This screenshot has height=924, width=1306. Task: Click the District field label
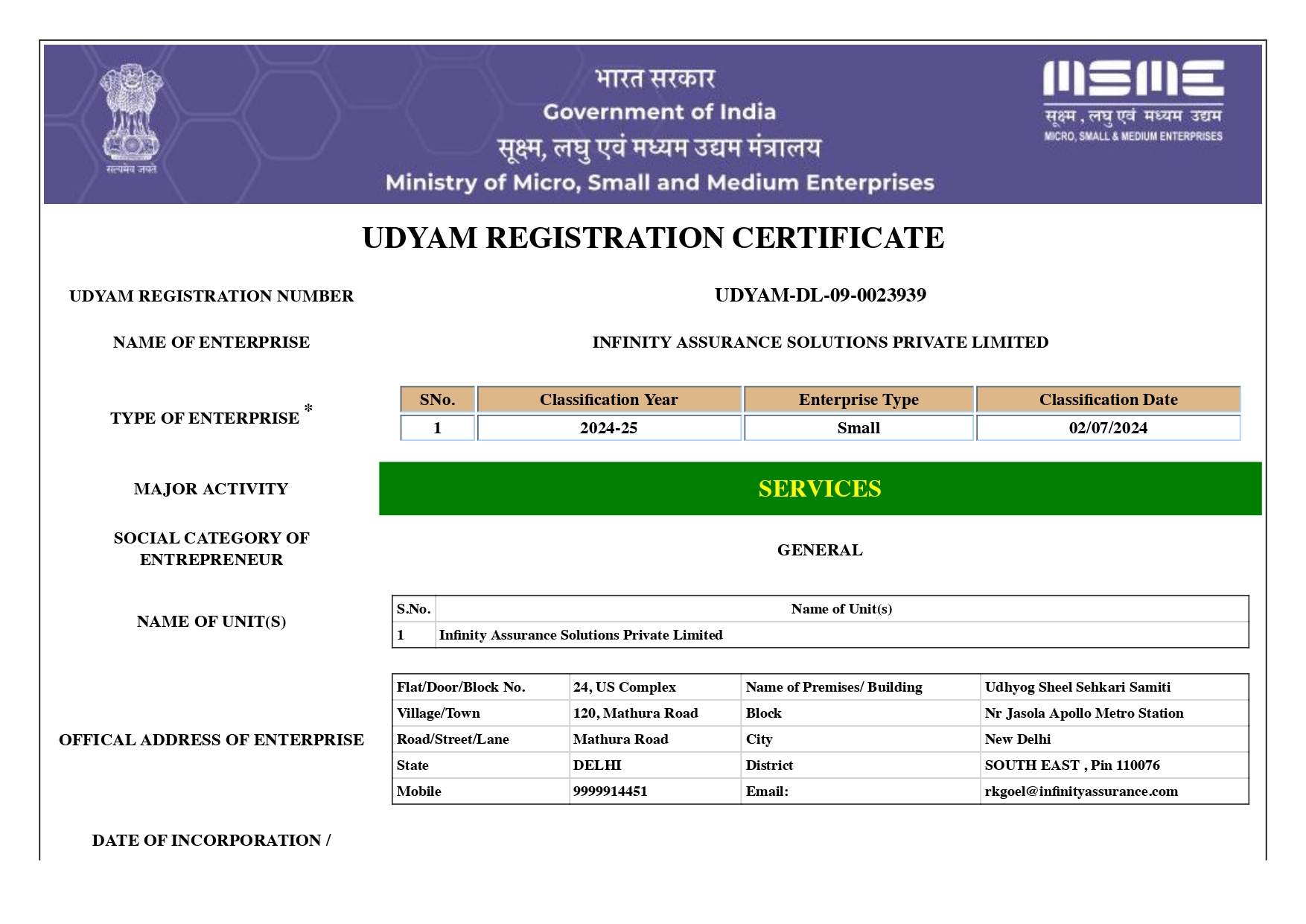coord(769,765)
